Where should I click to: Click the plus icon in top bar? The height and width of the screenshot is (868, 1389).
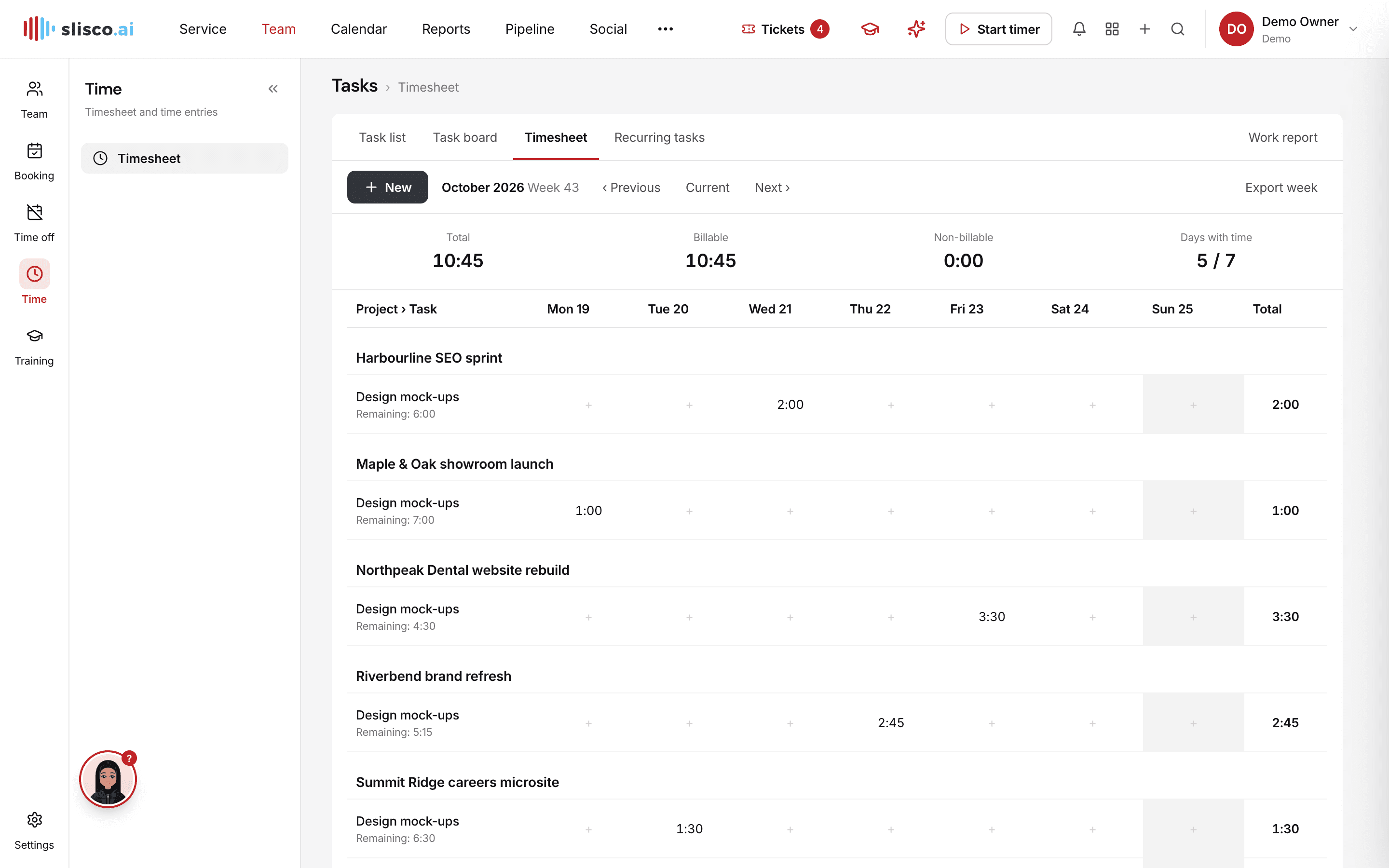click(1144, 29)
